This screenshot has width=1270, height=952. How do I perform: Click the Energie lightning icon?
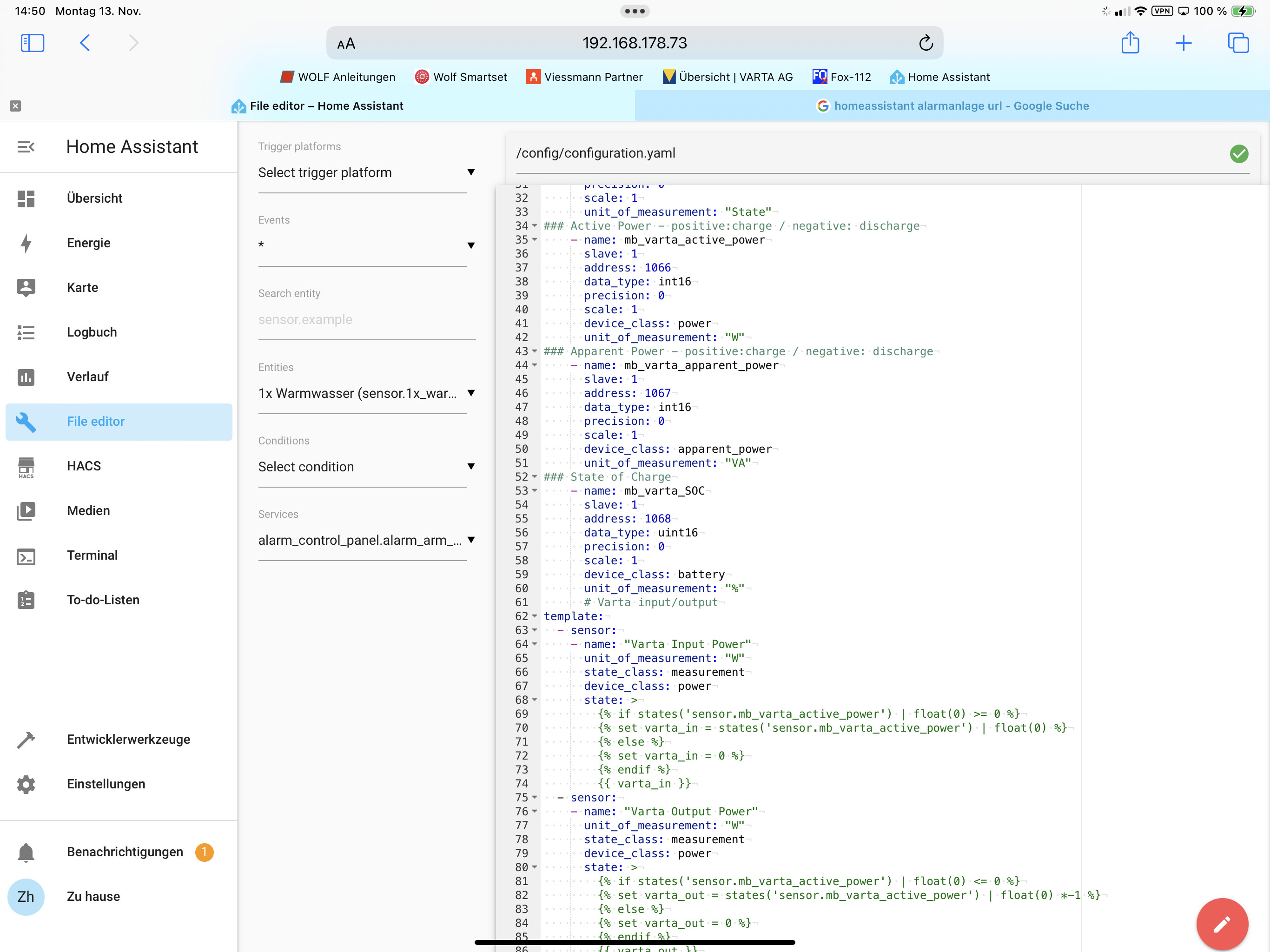click(26, 243)
